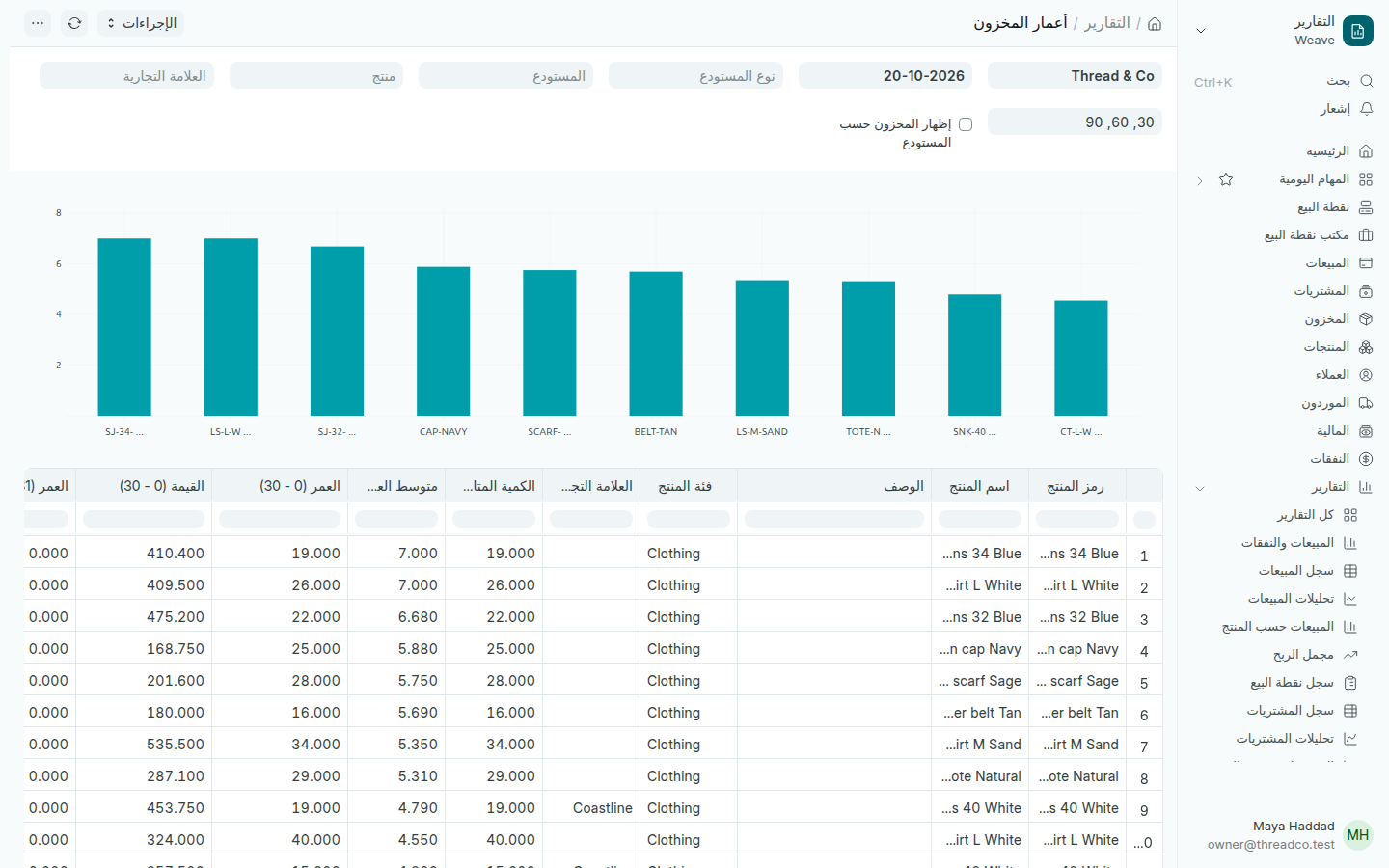Click the 20-10-2026 date field

tap(885, 75)
